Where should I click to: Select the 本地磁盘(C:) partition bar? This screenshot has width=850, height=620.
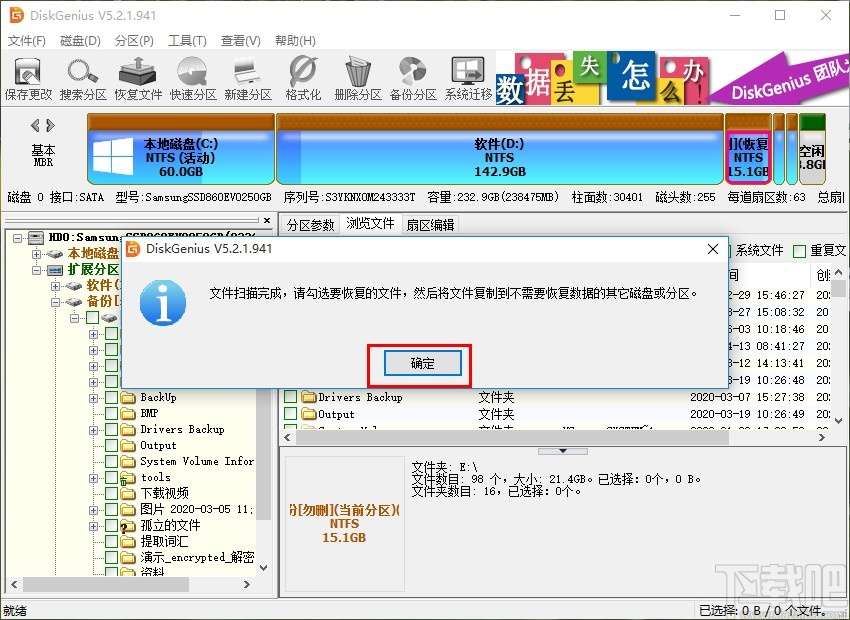click(181, 149)
